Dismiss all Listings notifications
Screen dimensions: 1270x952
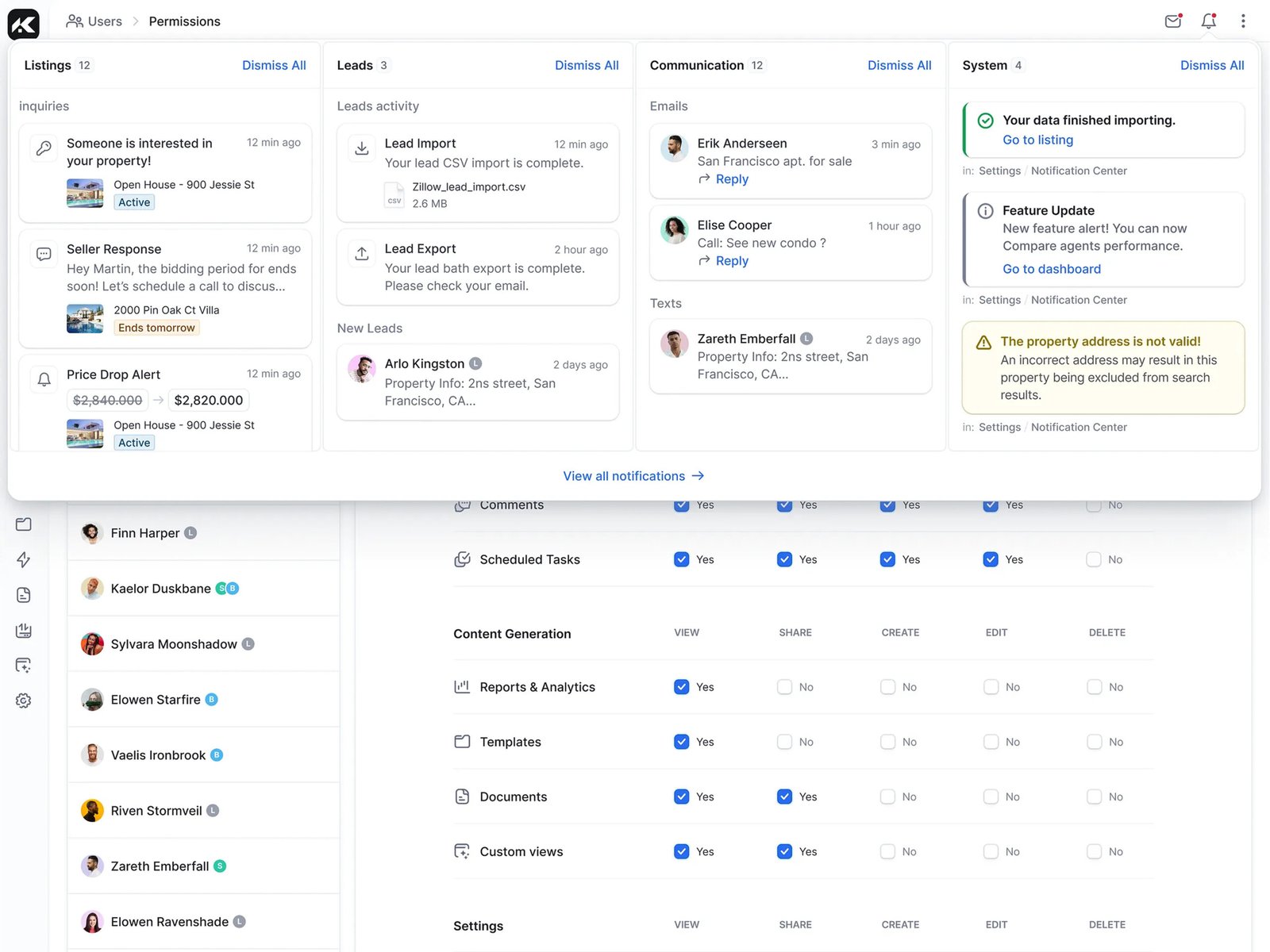274,65
